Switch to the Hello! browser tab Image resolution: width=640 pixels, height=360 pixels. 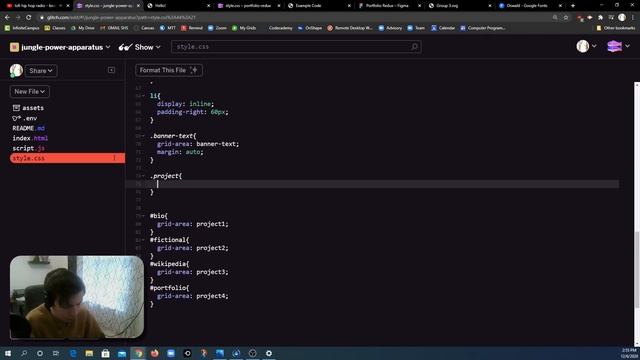click(x=178, y=6)
